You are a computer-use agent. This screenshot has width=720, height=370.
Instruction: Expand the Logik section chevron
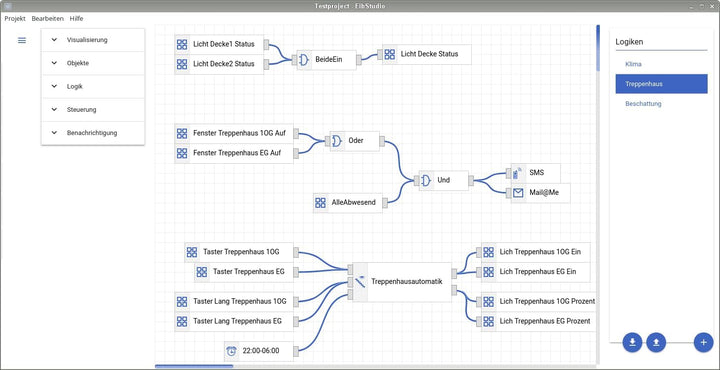tap(54, 86)
